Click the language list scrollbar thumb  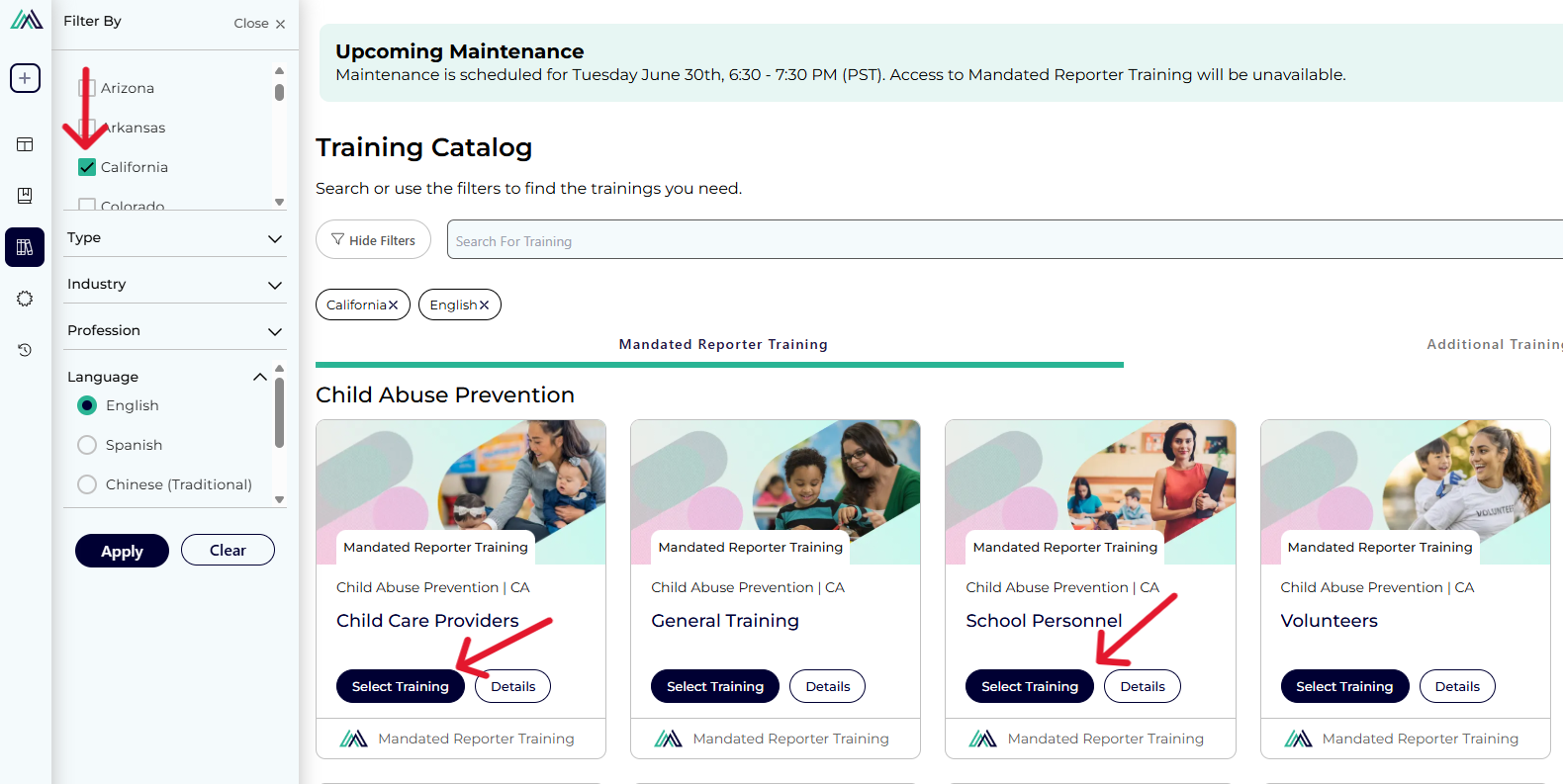click(280, 413)
